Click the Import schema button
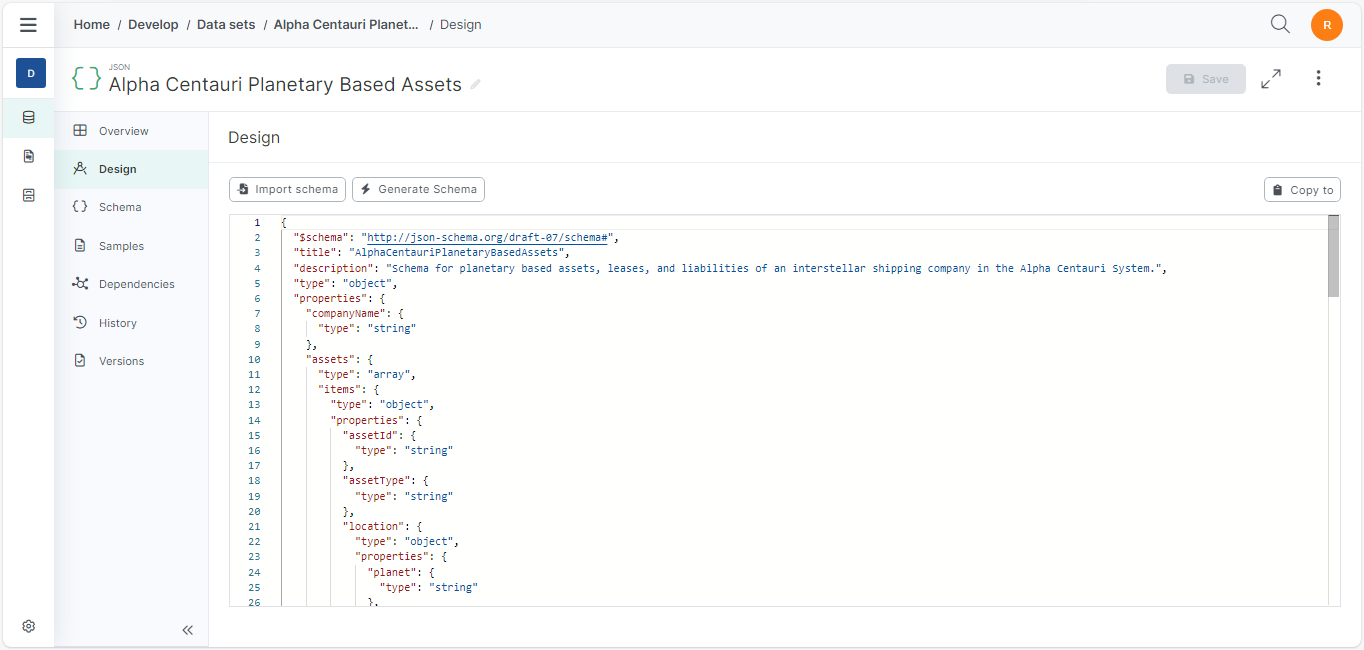The width and height of the screenshot is (1364, 650). point(288,189)
